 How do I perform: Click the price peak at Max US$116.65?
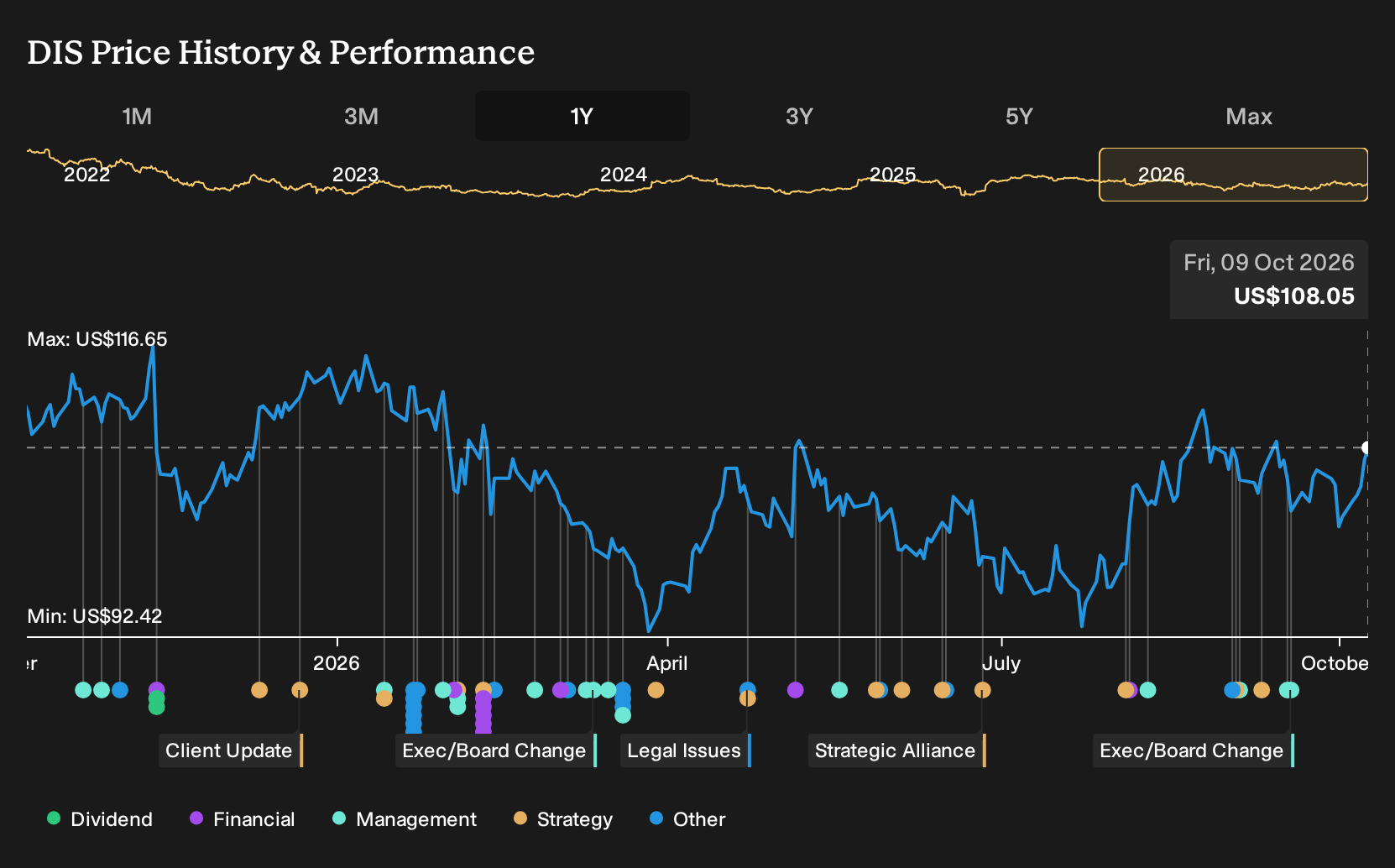(153, 345)
